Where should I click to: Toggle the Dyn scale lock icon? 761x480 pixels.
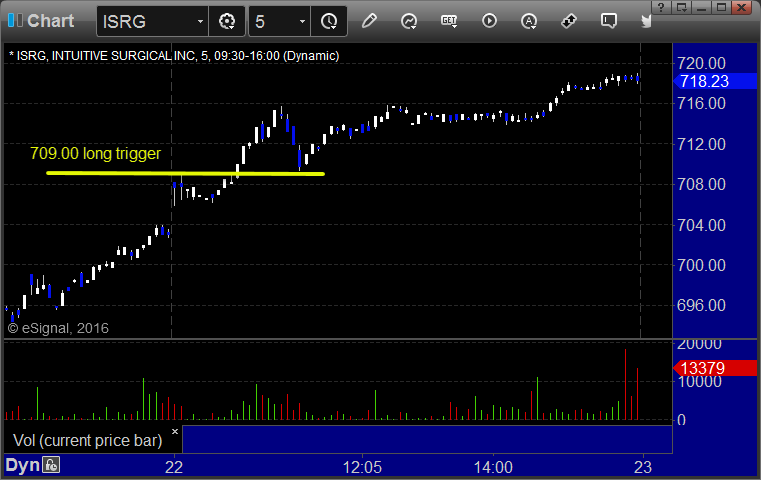[x=50, y=465]
